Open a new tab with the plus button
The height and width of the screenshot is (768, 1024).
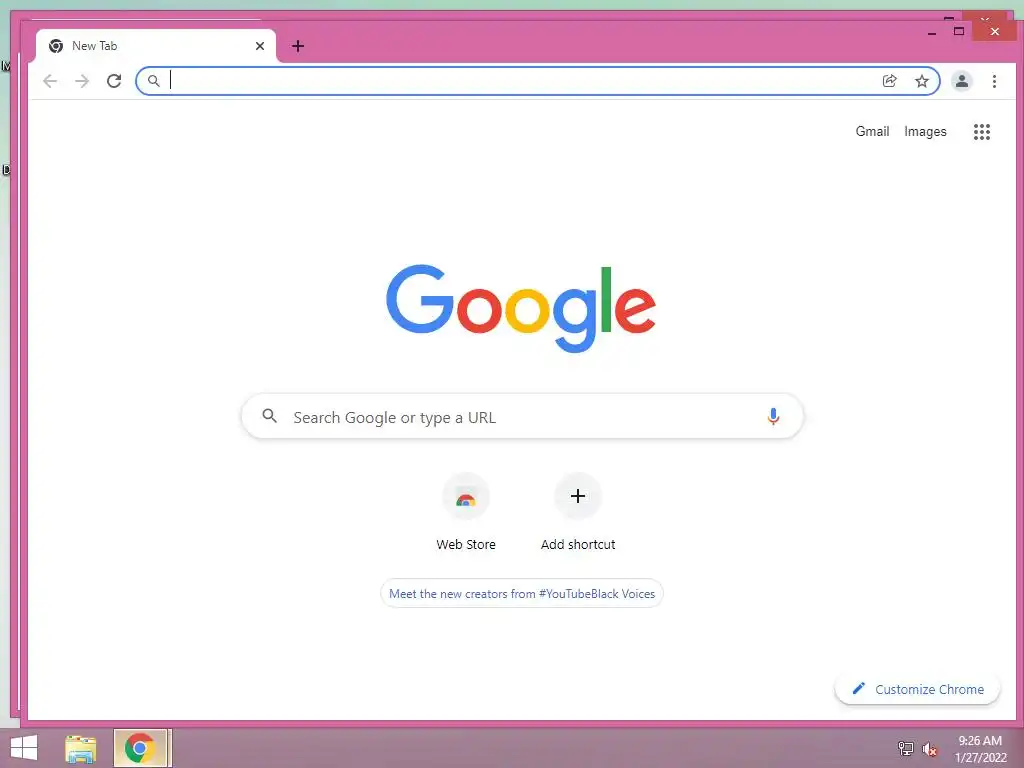[298, 46]
